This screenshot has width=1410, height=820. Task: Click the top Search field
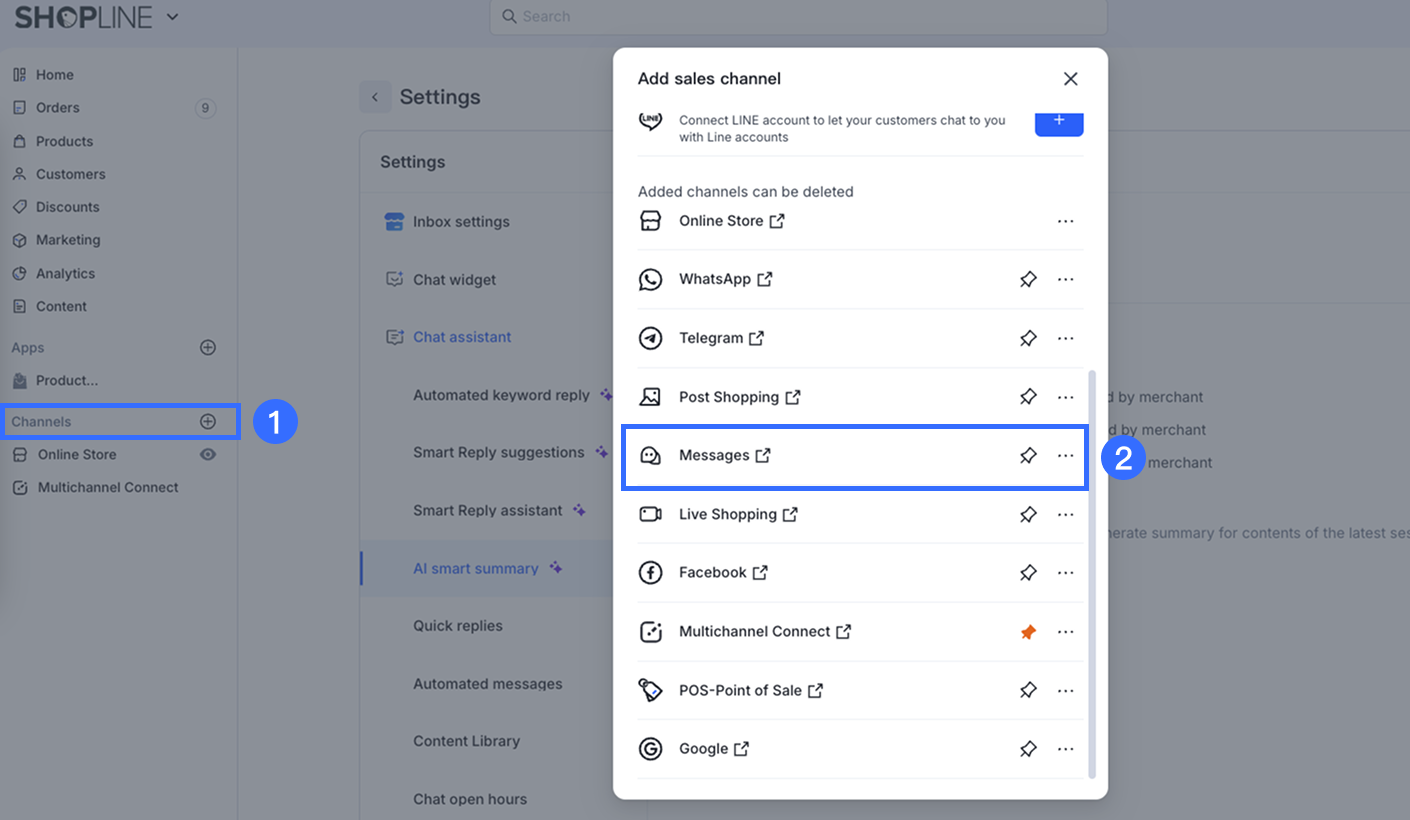[798, 17]
